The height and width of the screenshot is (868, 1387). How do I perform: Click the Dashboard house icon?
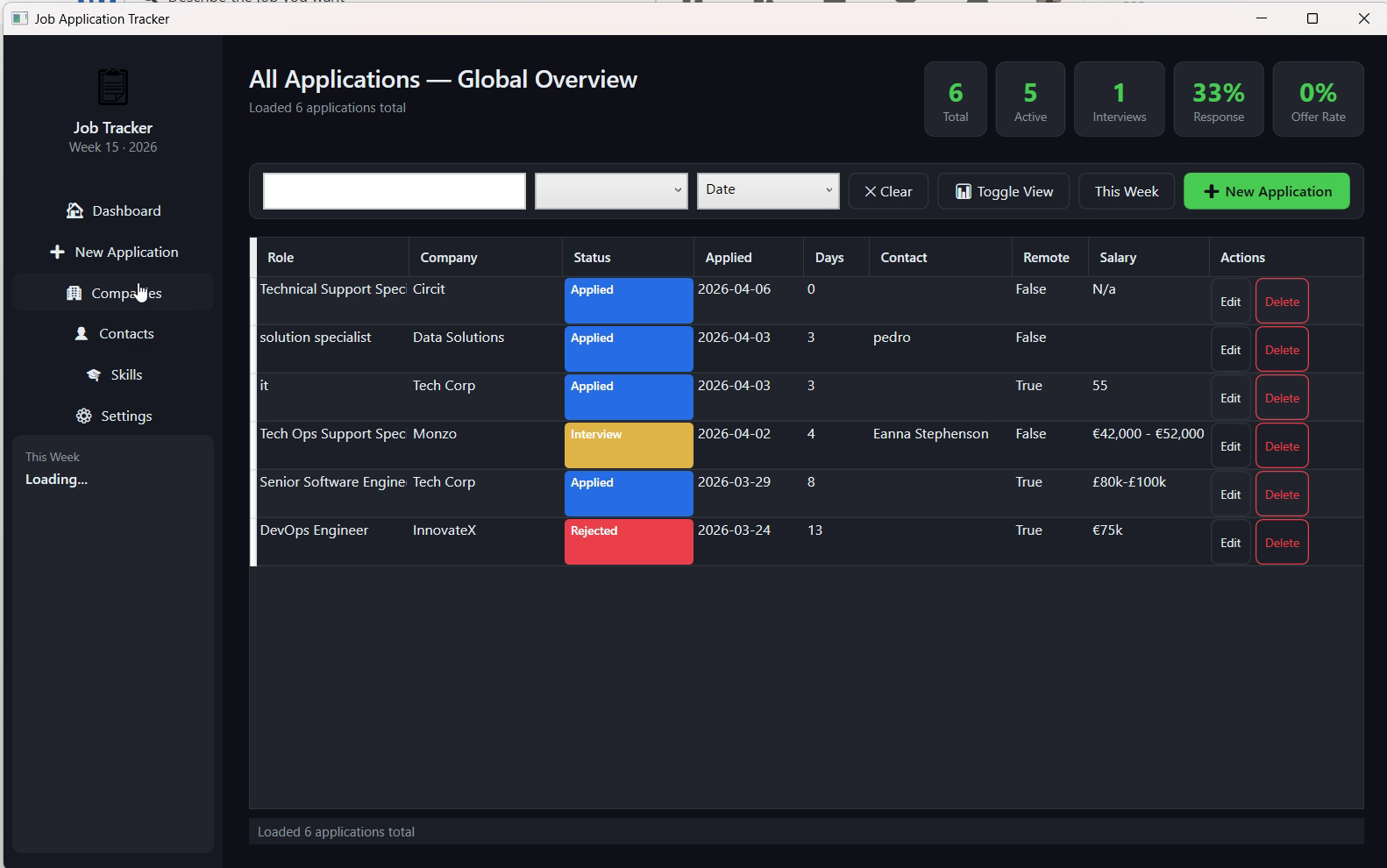pyautogui.click(x=75, y=210)
